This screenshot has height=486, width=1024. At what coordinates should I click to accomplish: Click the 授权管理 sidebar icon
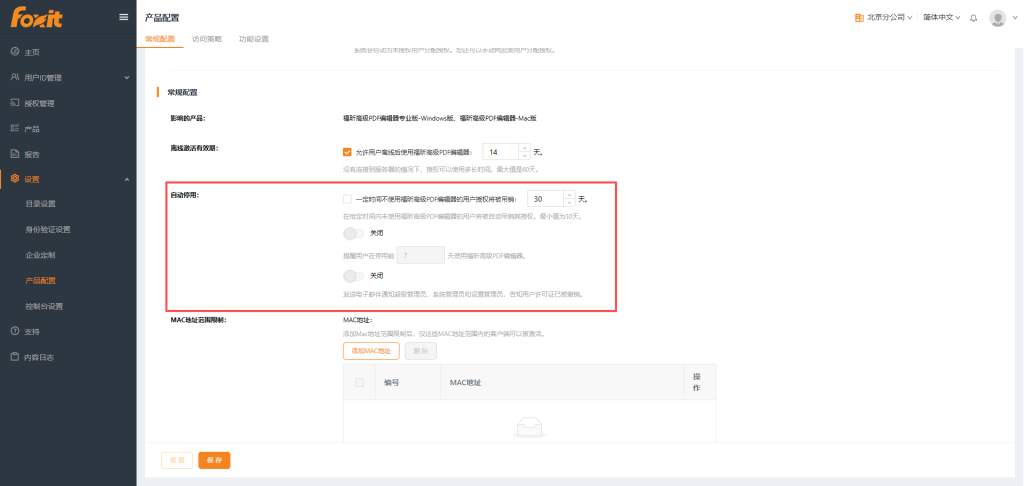[15, 103]
